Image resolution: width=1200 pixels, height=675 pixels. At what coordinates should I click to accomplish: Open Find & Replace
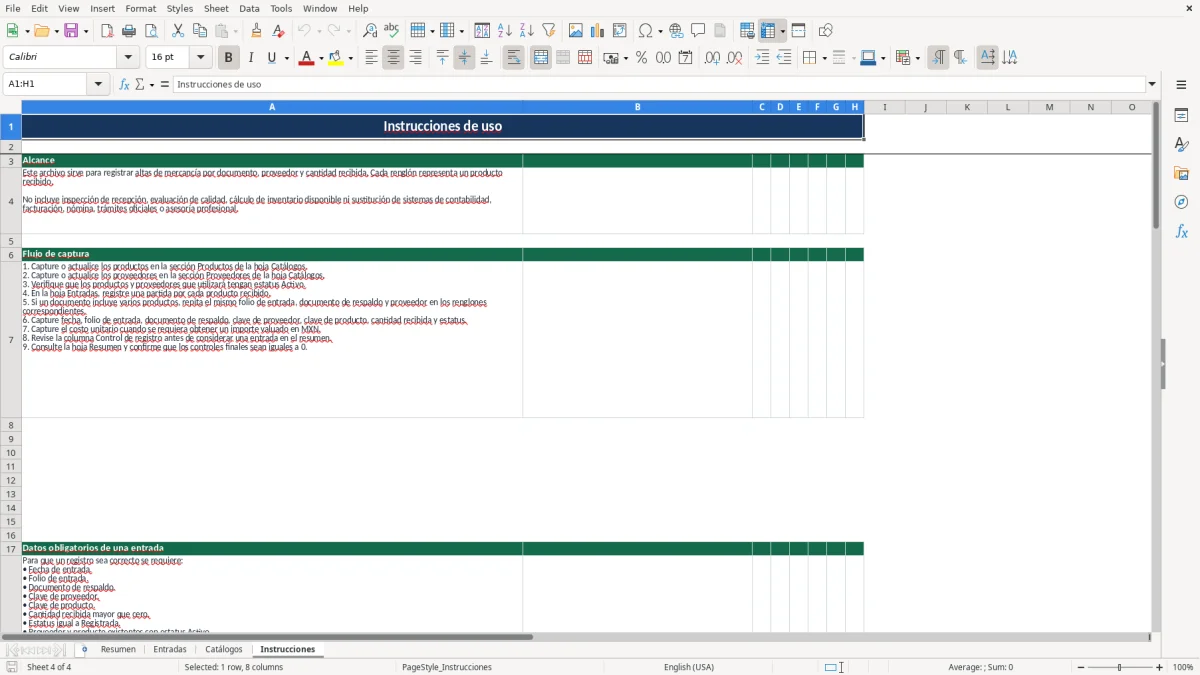pyautogui.click(x=370, y=31)
